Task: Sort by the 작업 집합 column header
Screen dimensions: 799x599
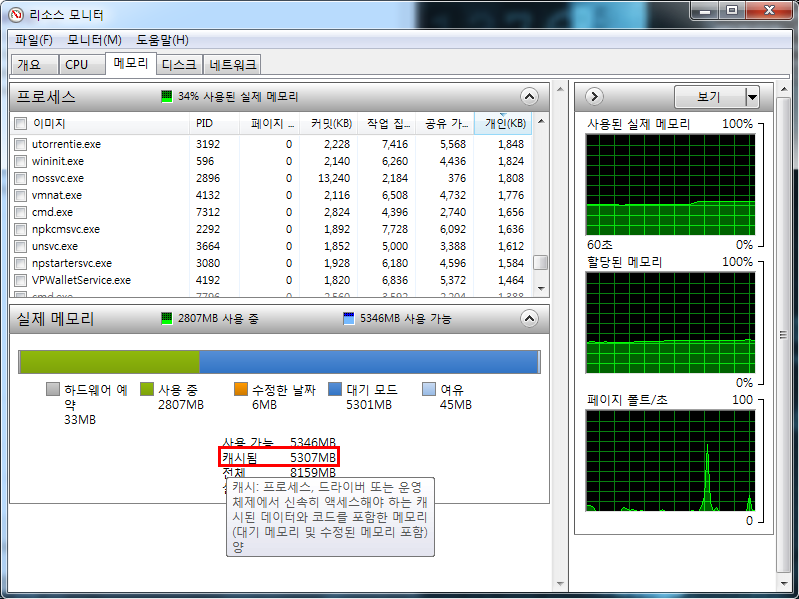Action: (387, 123)
